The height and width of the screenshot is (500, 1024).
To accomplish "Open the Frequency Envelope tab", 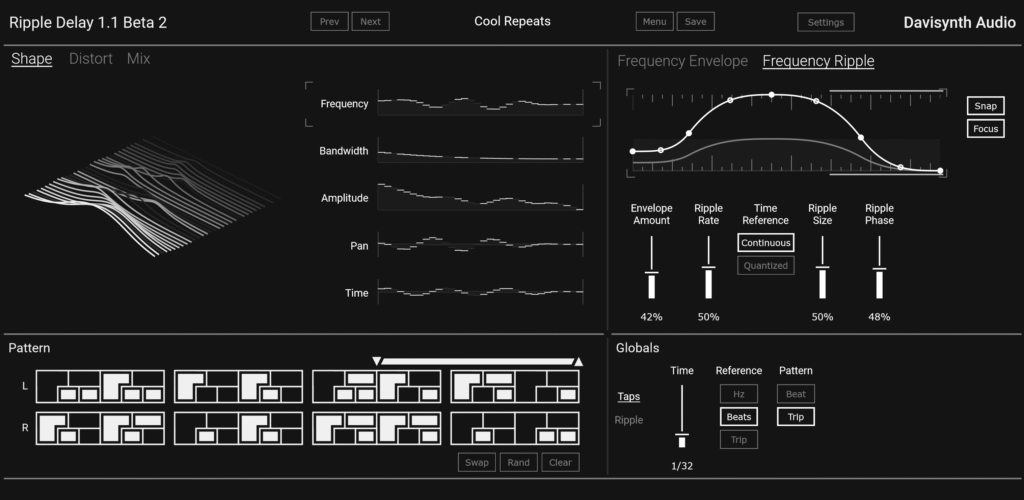I will pos(682,61).
